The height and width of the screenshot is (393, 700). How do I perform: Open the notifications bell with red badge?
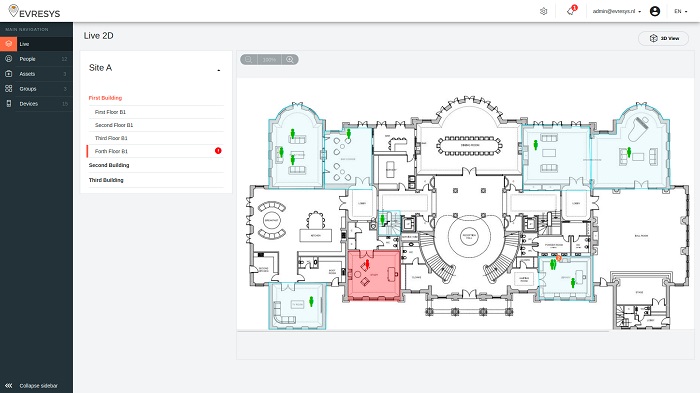click(x=571, y=11)
